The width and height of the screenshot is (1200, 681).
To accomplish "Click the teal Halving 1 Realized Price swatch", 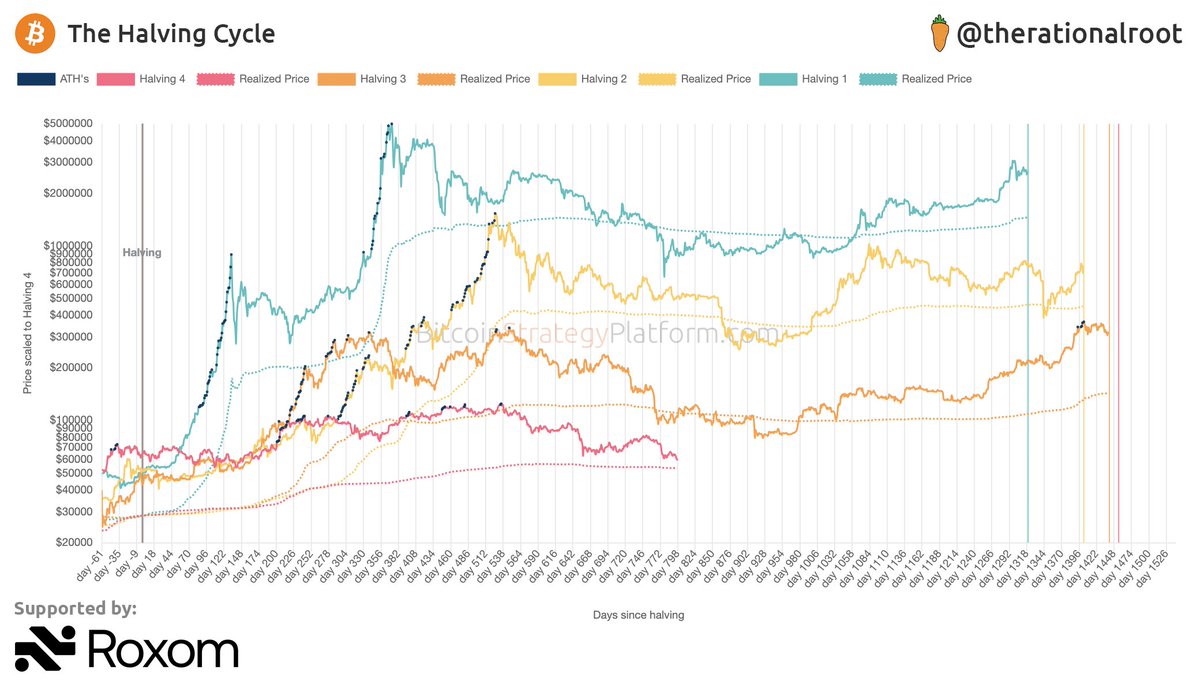I will coord(877,79).
